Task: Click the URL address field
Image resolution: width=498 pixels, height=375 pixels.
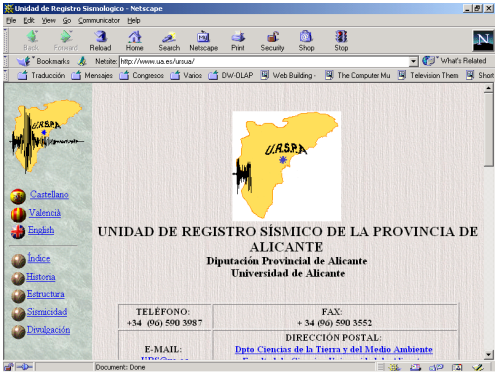Action: tap(264, 61)
